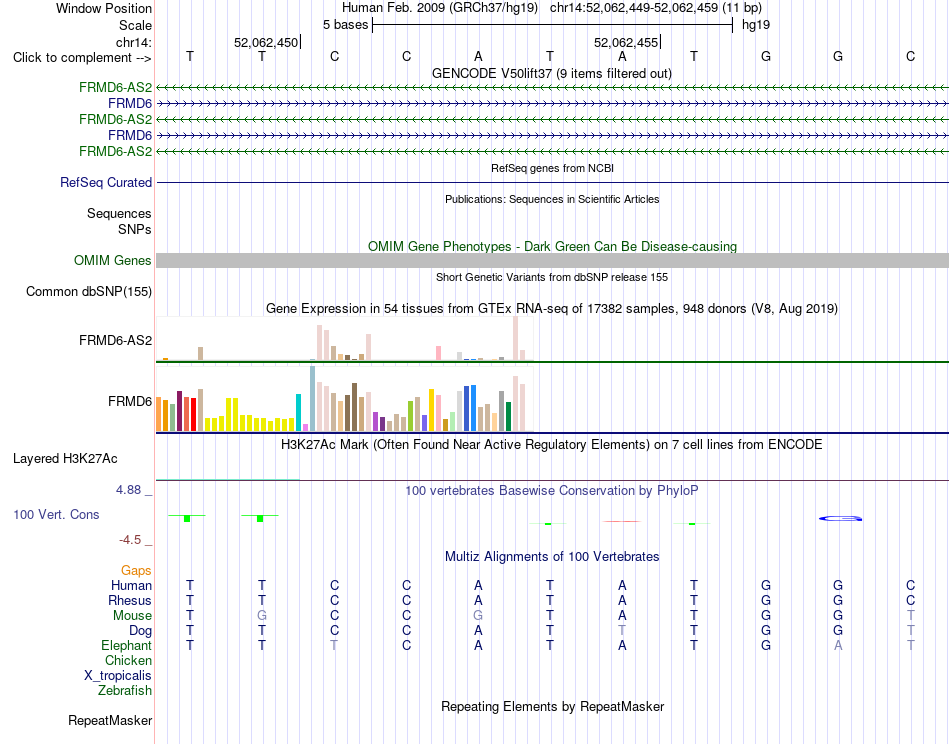Open H3K27Ac Mark track title
Screen dimensions: 950x744
pos(551,445)
